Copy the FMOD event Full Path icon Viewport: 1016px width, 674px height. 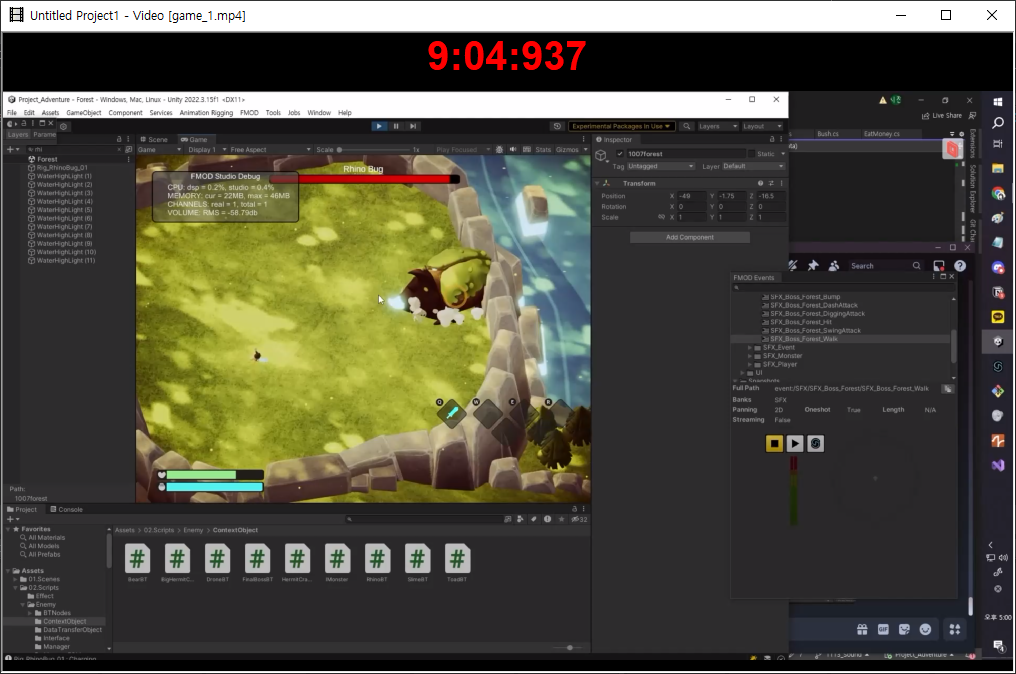(x=948, y=389)
